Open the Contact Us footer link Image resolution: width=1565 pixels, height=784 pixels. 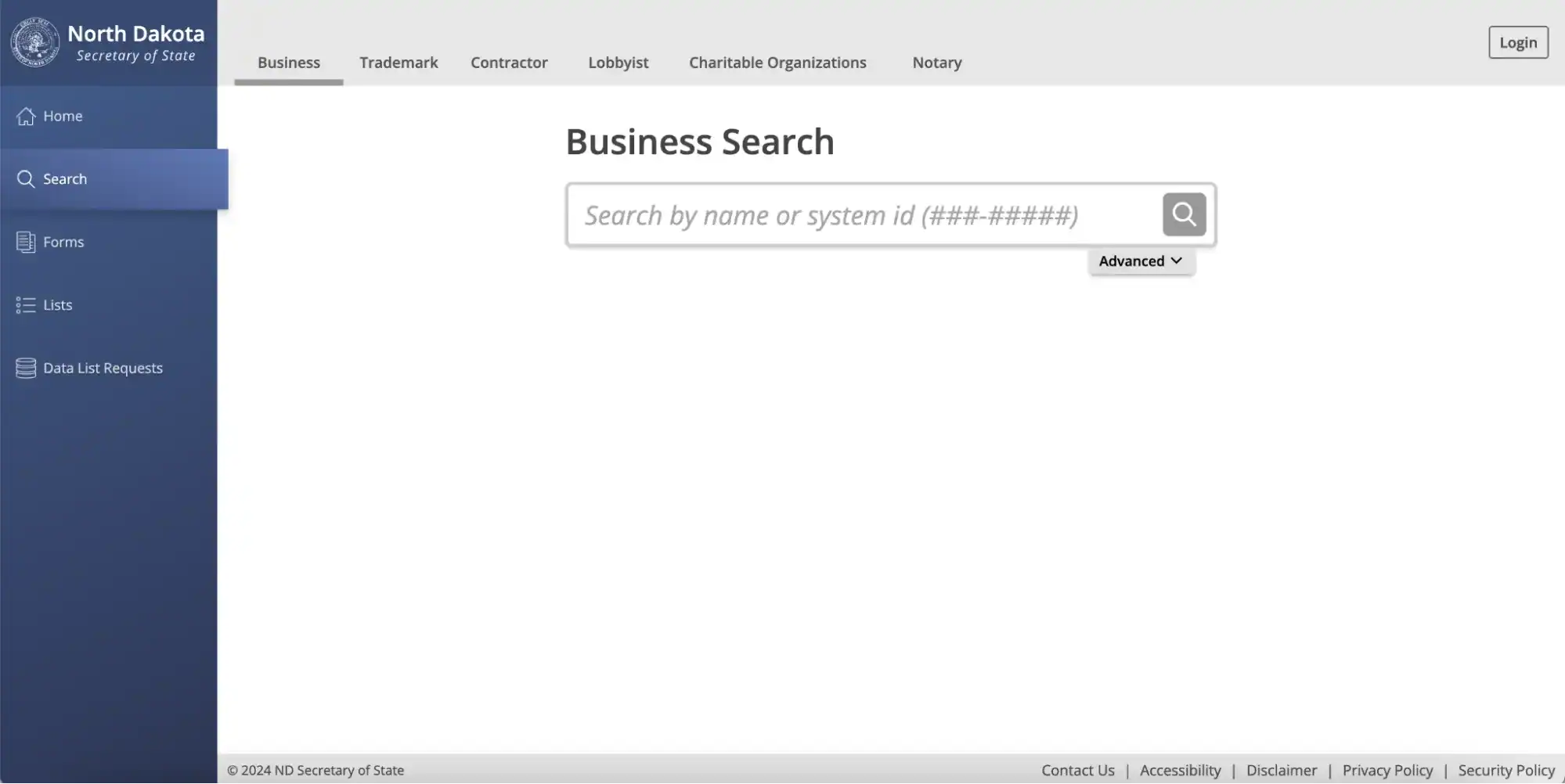point(1077,770)
